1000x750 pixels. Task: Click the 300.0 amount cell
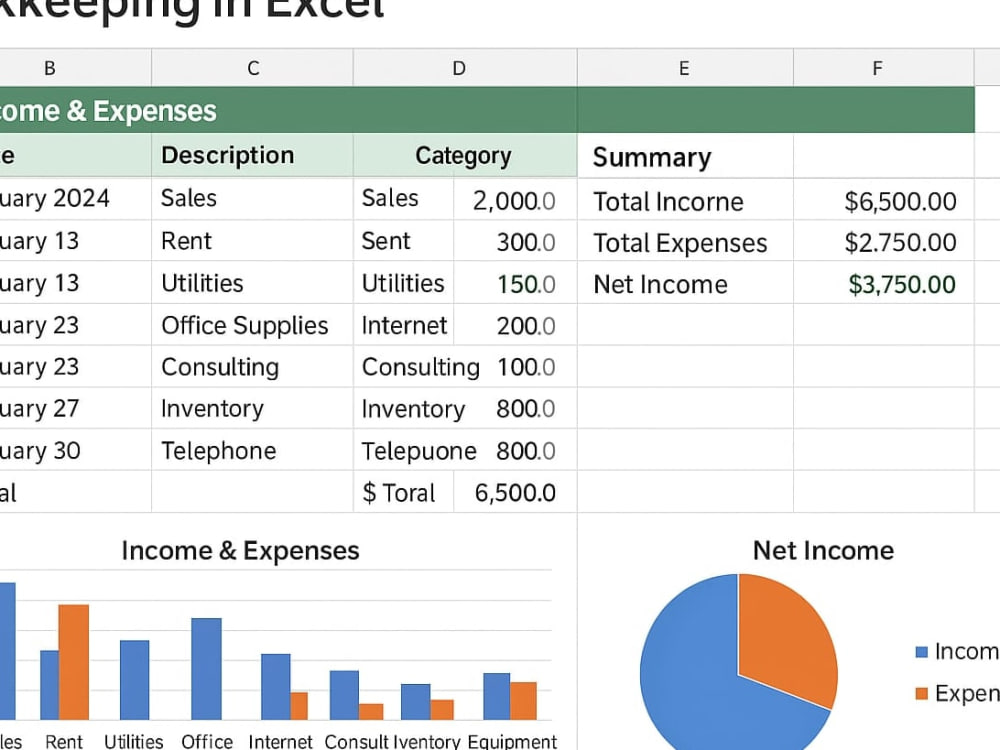pyautogui.click(x=515, y=242)
